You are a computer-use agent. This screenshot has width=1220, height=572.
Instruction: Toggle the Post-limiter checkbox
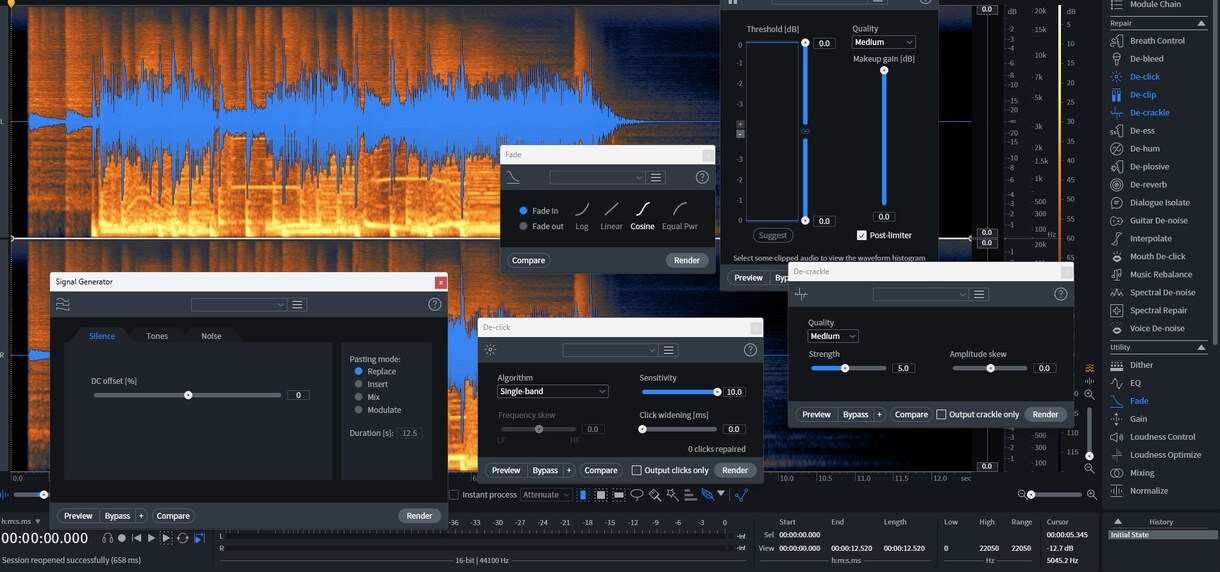point(862,235)
